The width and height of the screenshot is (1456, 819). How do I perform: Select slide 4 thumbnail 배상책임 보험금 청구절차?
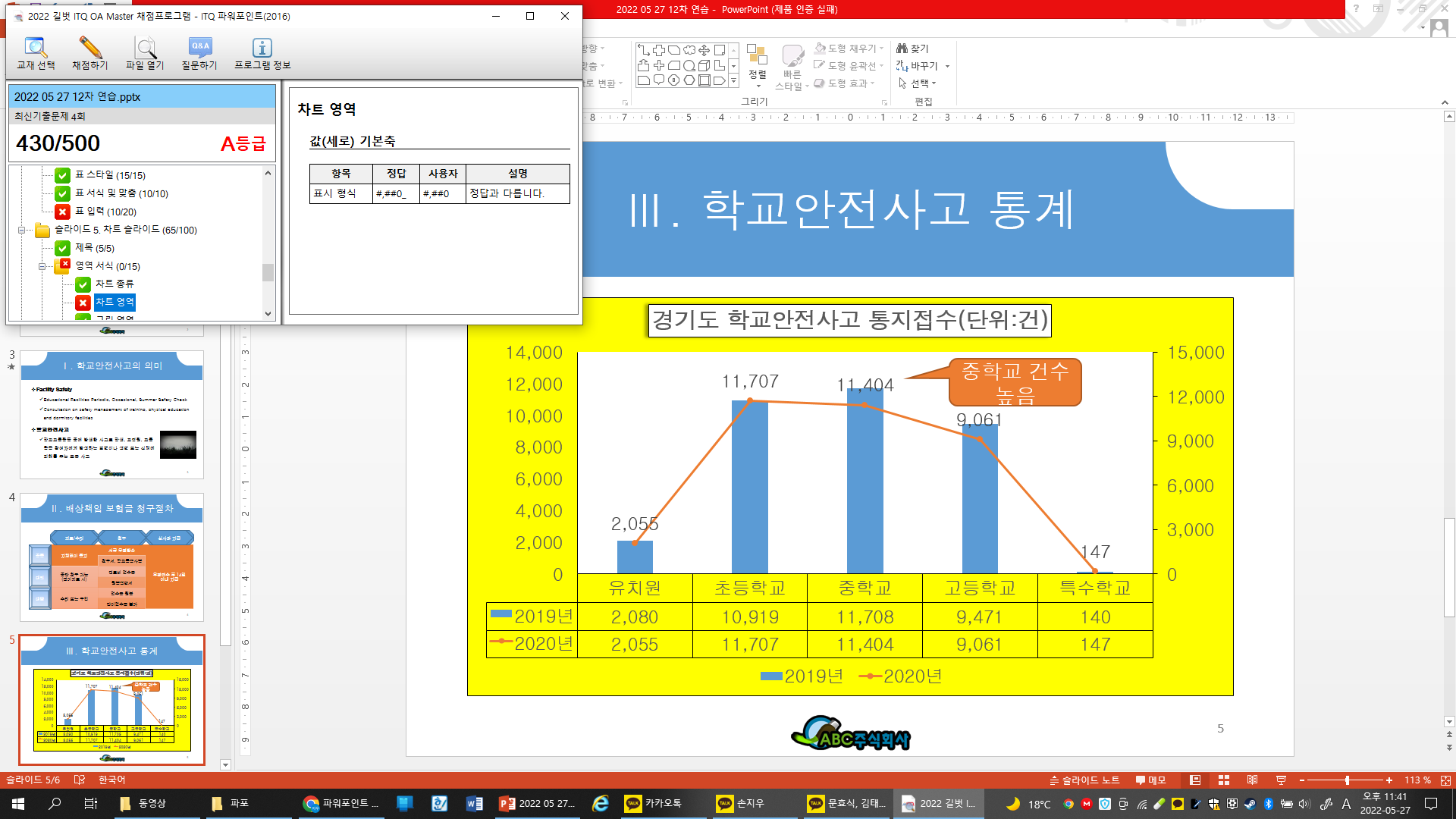pyautogui.click(x=111, y=557)
